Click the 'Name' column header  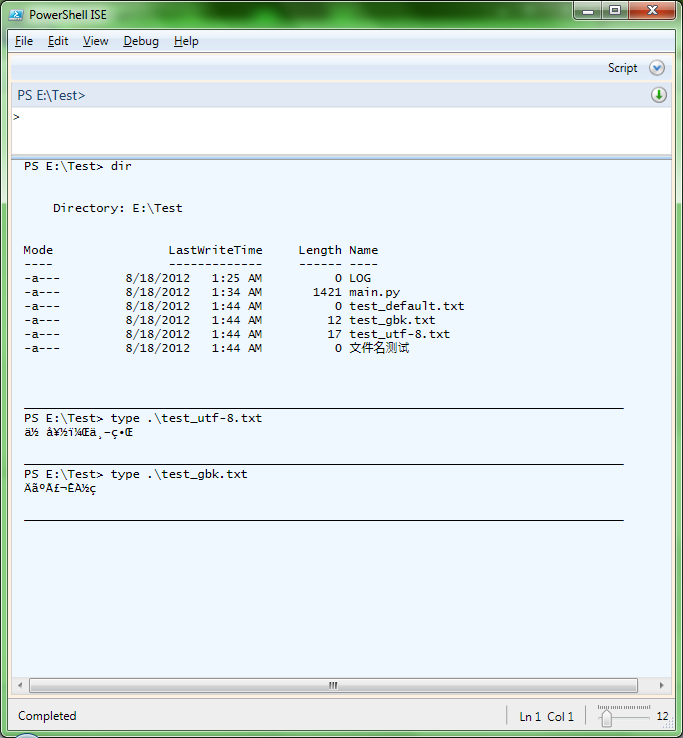pos(363,250)
